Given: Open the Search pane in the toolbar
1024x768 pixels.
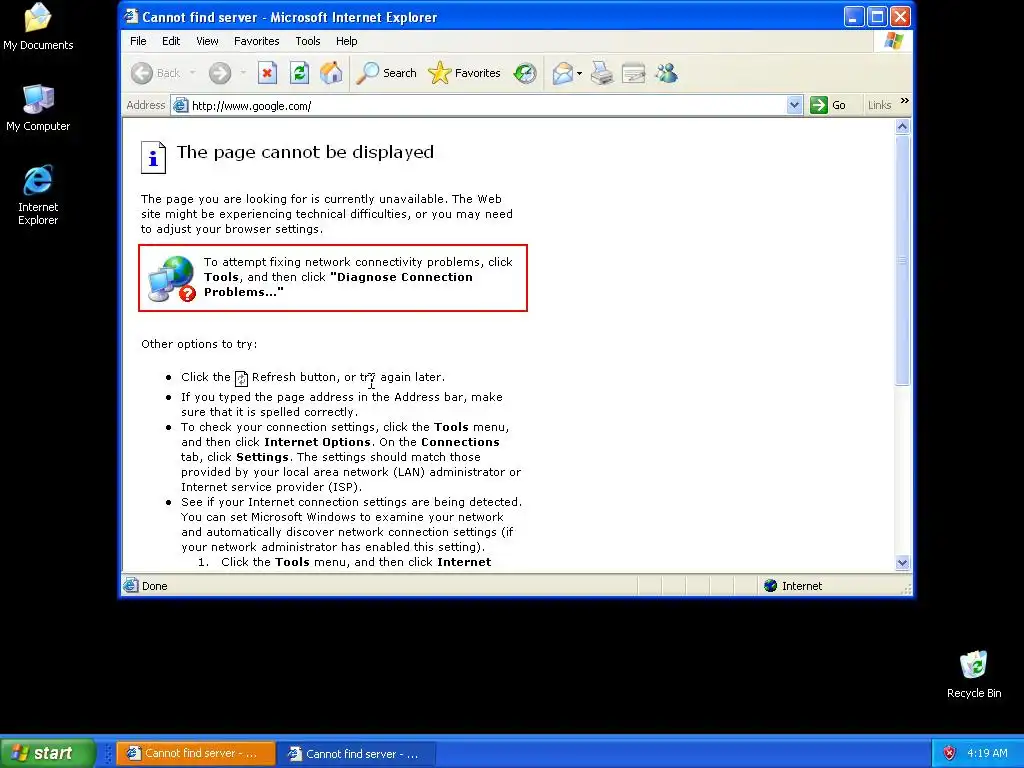Looking at the screenshot, I should (387, 73).
